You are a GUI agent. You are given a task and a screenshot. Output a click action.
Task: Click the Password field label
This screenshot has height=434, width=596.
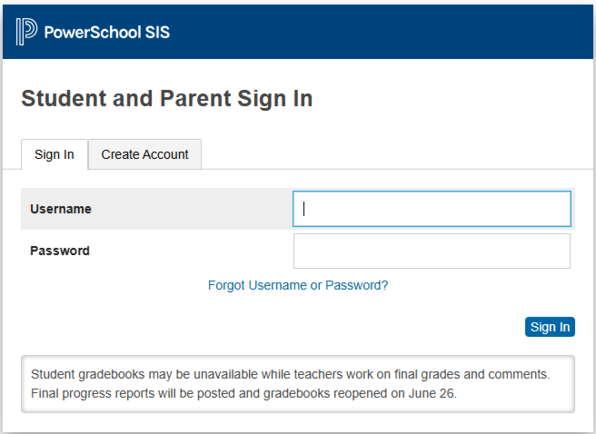60,251
